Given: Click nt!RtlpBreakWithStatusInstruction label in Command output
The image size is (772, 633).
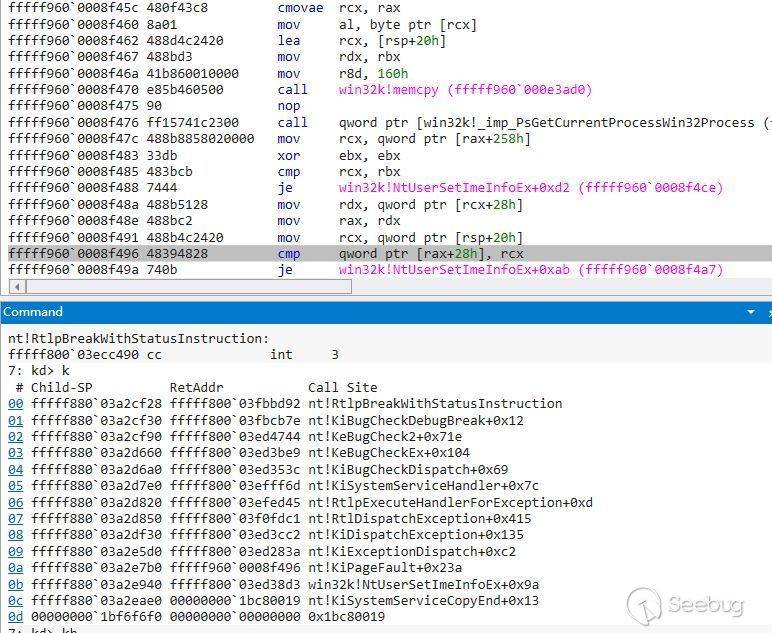Looking at the screenshot, I should click(x=139, y=339).
